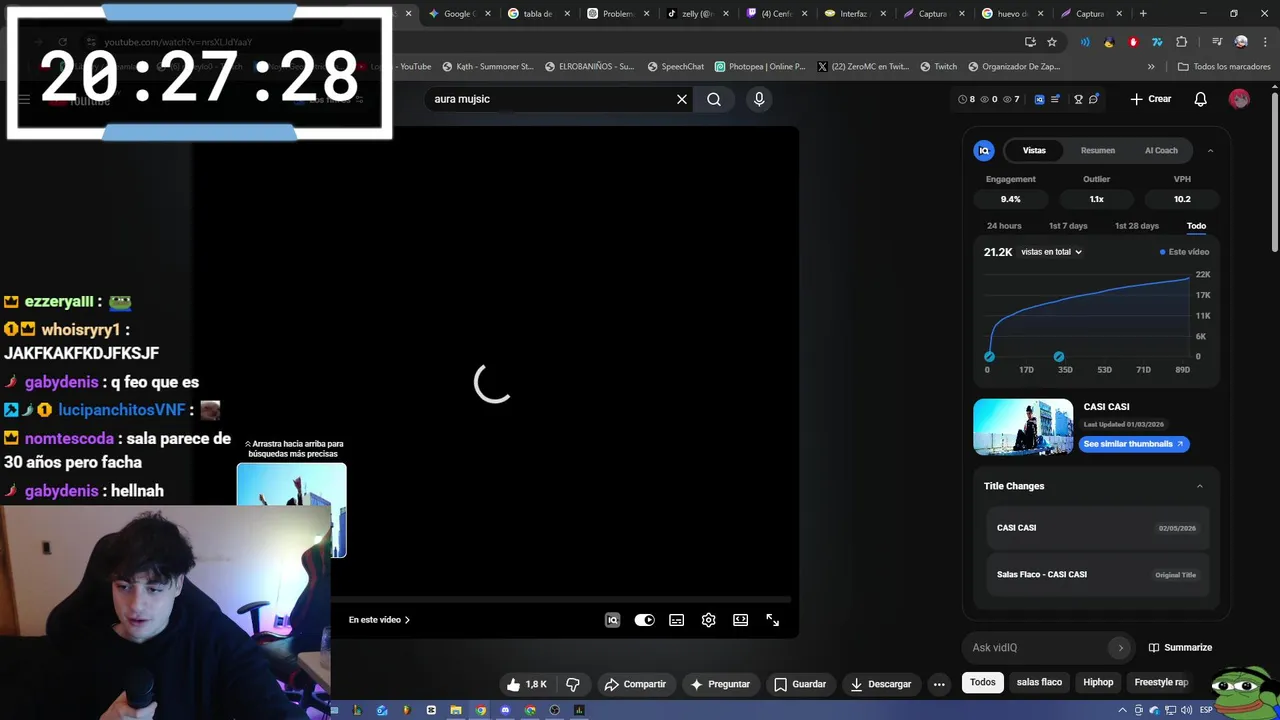Click the install app icon in address bar

pyautogui.click(x=1030, y=42)
